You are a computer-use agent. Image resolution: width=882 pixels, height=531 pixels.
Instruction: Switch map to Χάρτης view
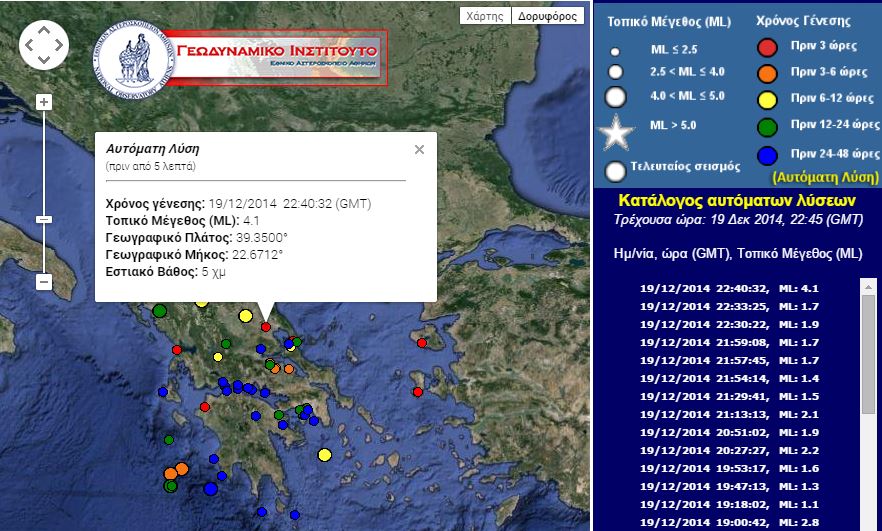coord(485,16)
